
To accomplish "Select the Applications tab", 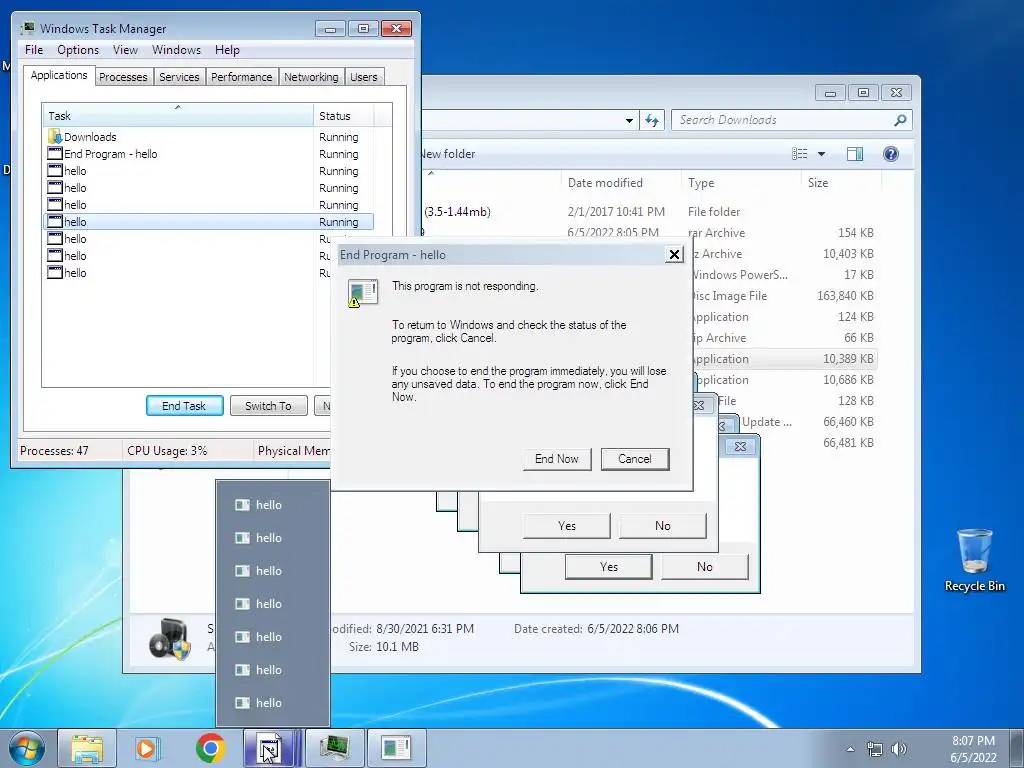I will click(x=59, y=75).
